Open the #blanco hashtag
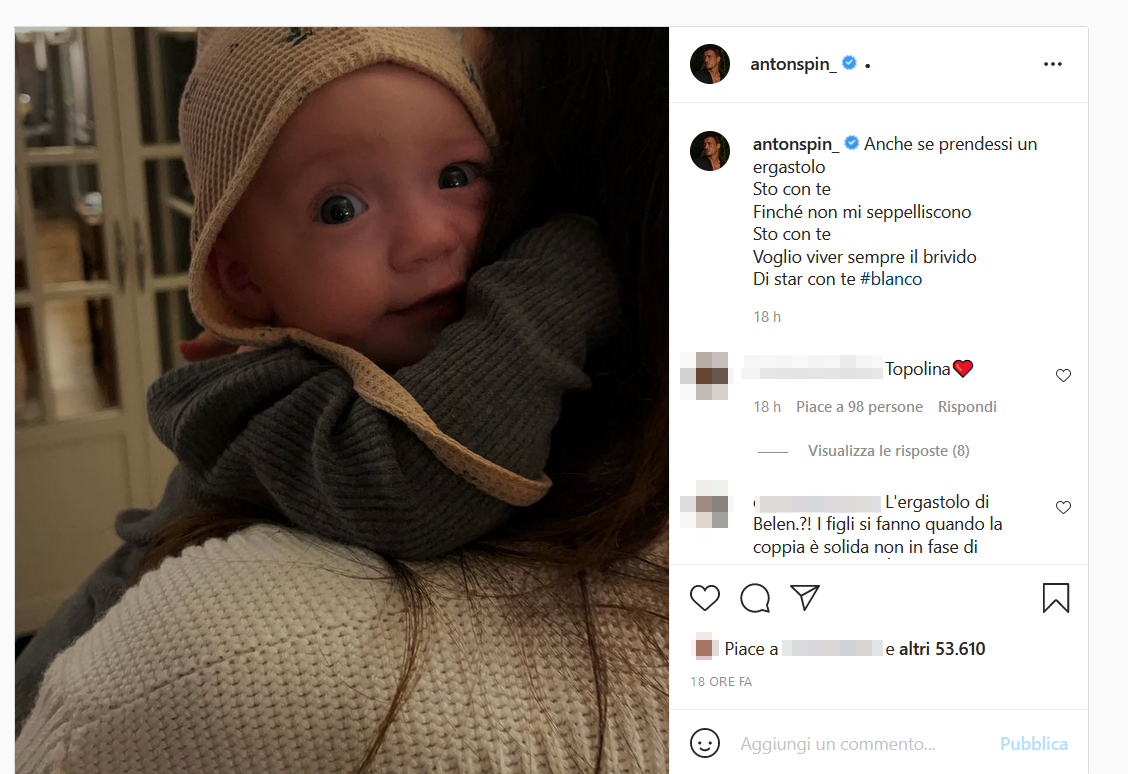Viewport: 1128px width, 774px height. click(890, 280)
